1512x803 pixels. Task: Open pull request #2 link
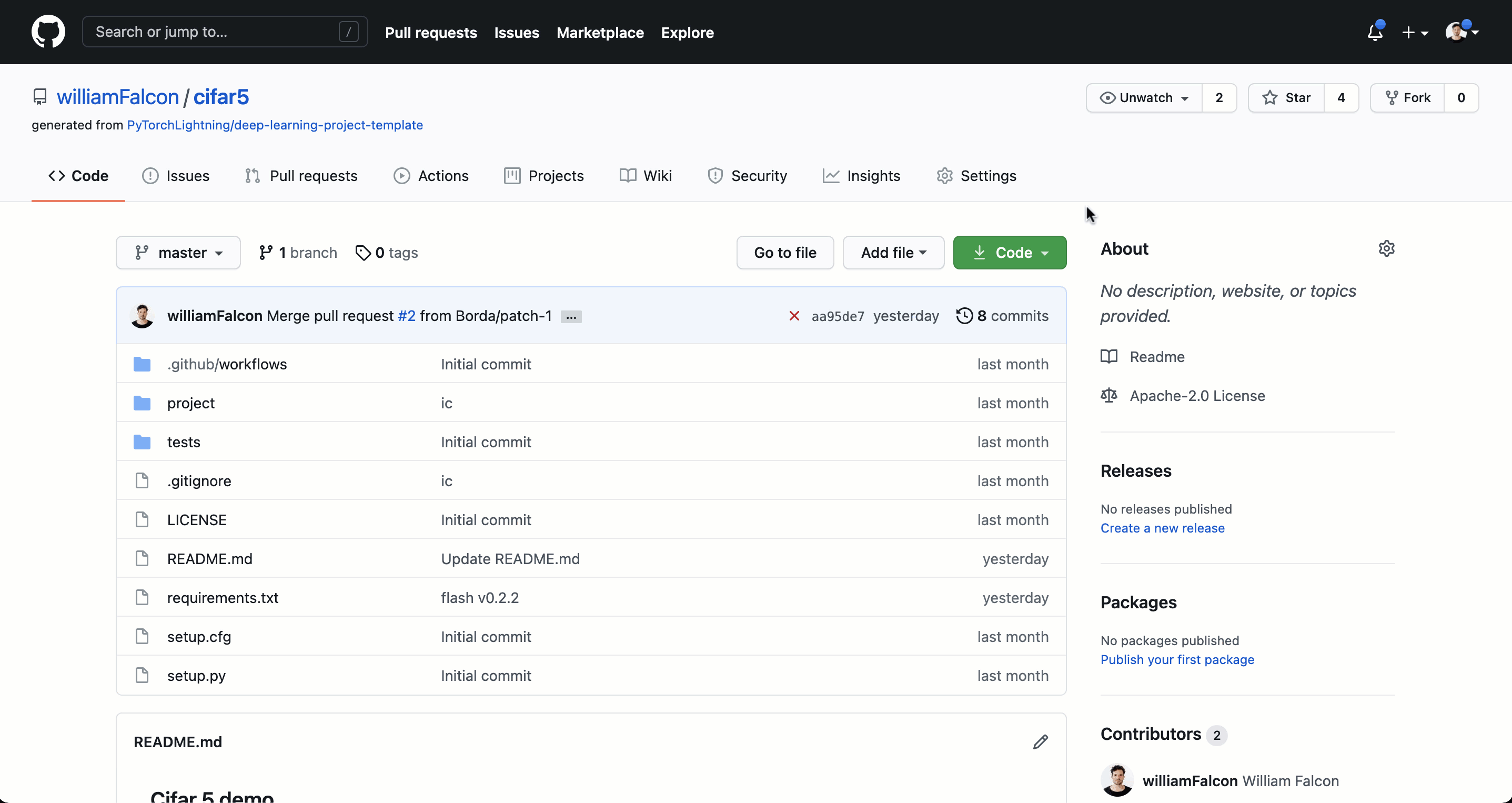(407, 316)
